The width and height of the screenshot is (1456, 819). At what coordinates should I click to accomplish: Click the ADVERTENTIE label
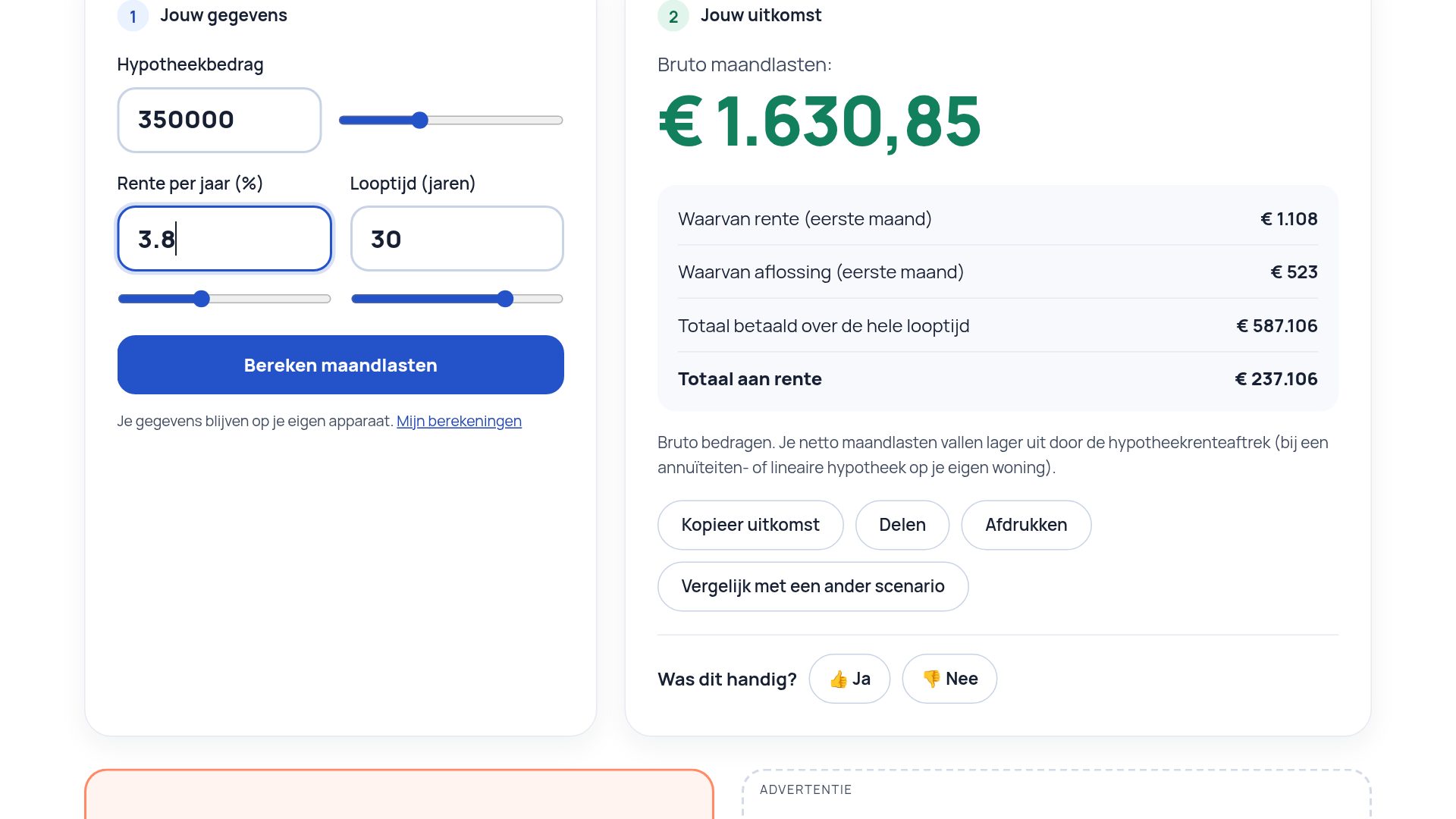805,789
